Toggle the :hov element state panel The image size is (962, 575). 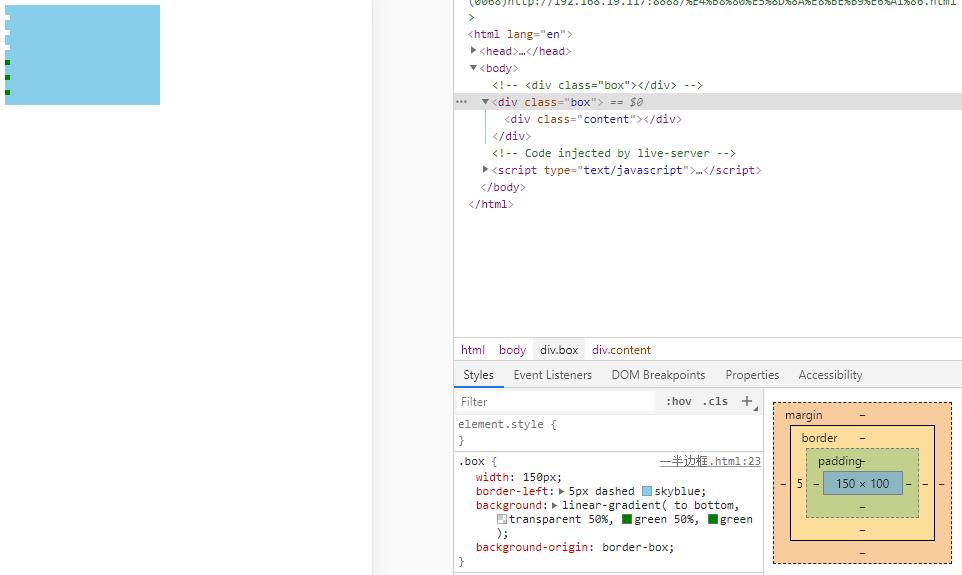678,401
